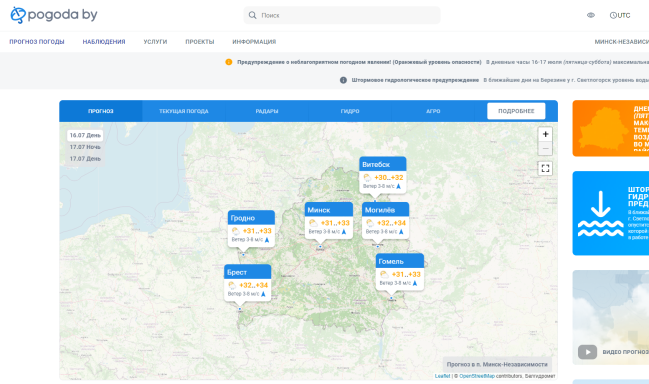Click the Минск wind direction arrow
The width and height of the screenshot is (649, 384).
coord(344,232)
